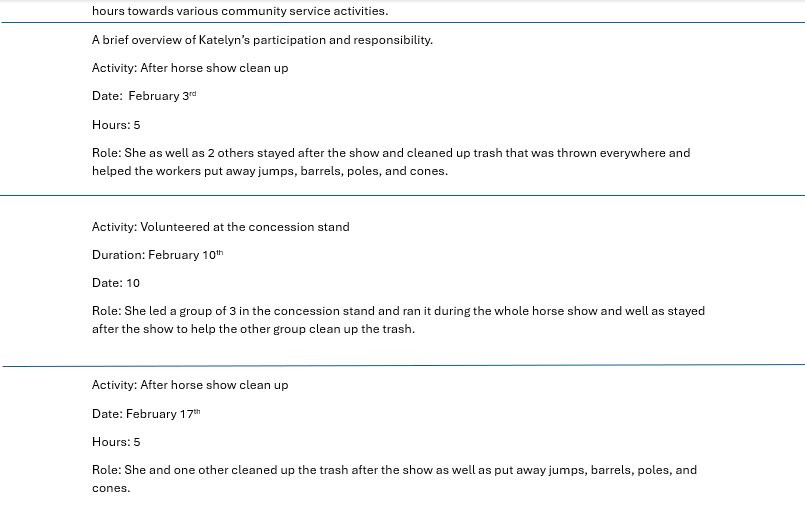Click "Hours: 5" below the February 3rd date
Screen dimensions: 805x513
tap(116, 125)
